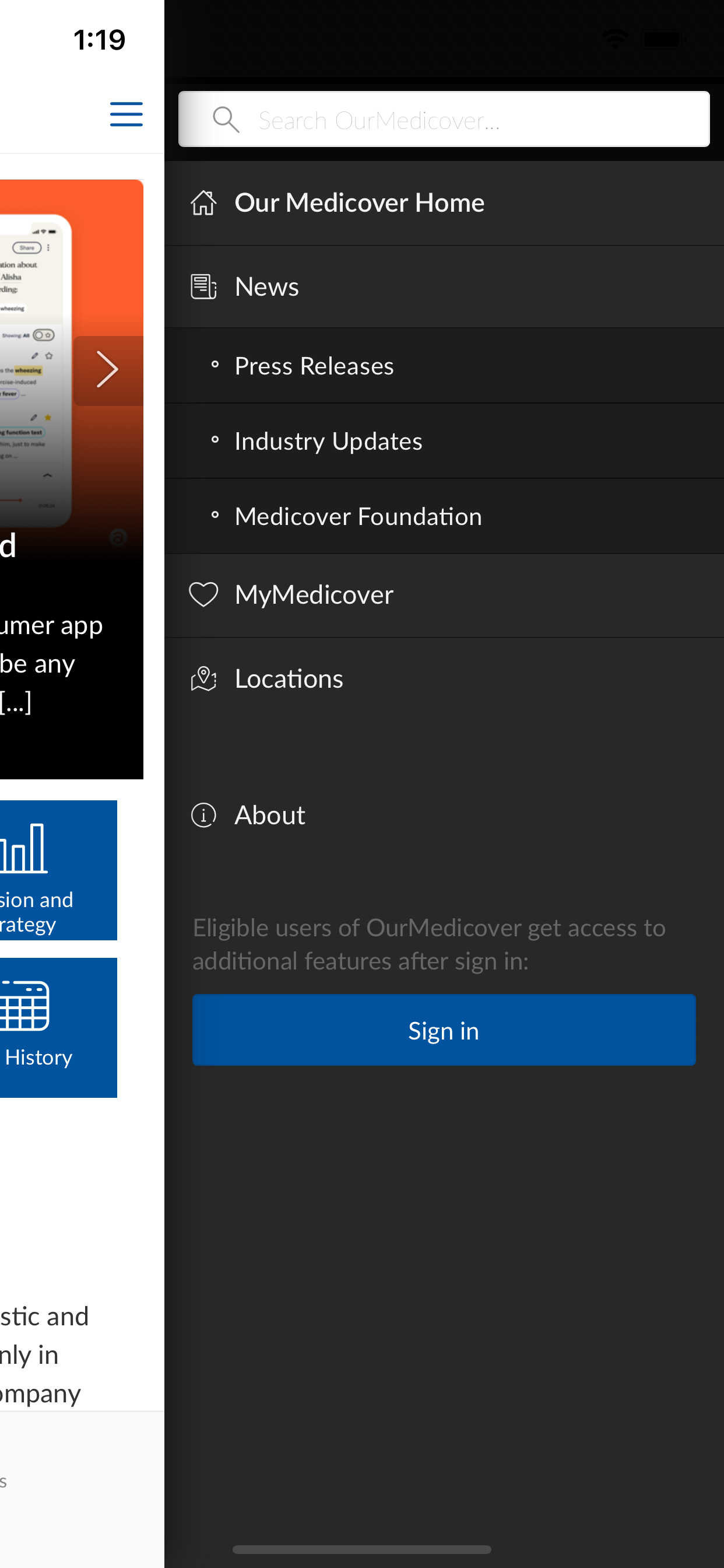
Task: Open Press Releases submenu item
Action: 444,366
